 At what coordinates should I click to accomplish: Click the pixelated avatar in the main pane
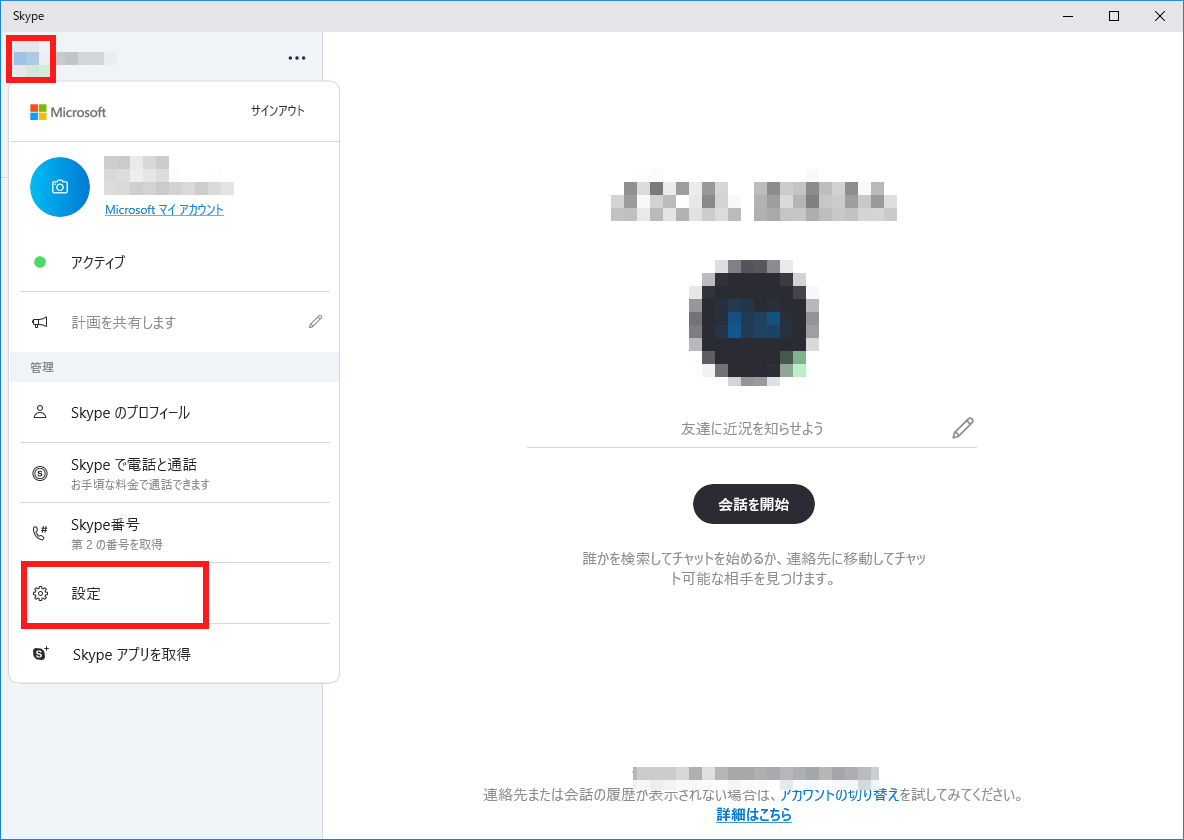754,323
